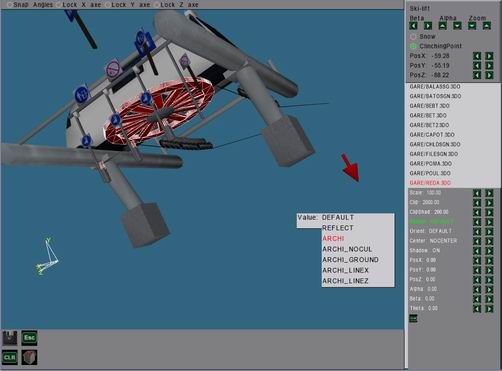Select GARE/BET.3DO in the object list
Screen dimensions: 502x371
click(428, 116)
